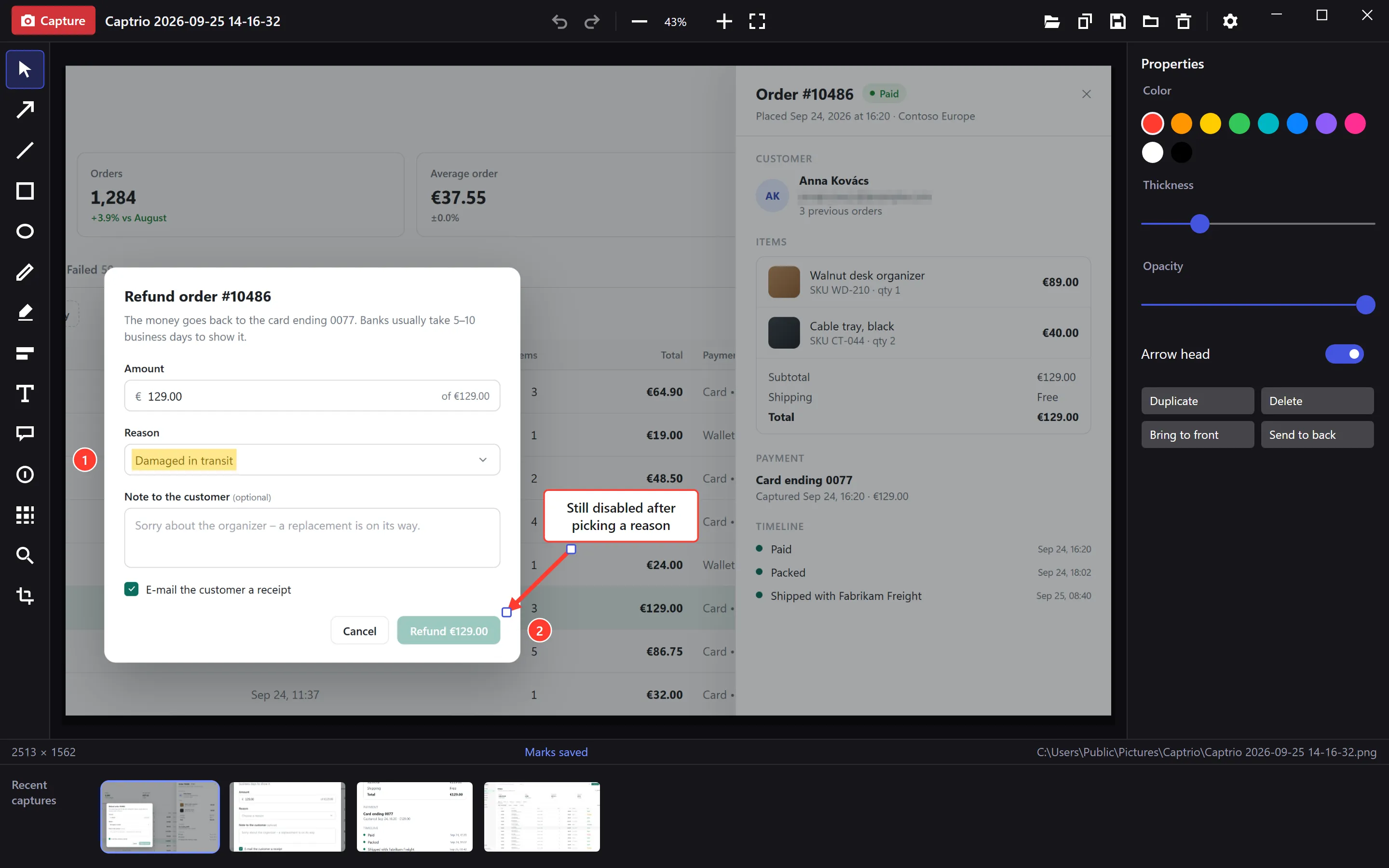Click the 43% zoom level value
This screenshot has width=1389, height=868.
click(675, 22)
